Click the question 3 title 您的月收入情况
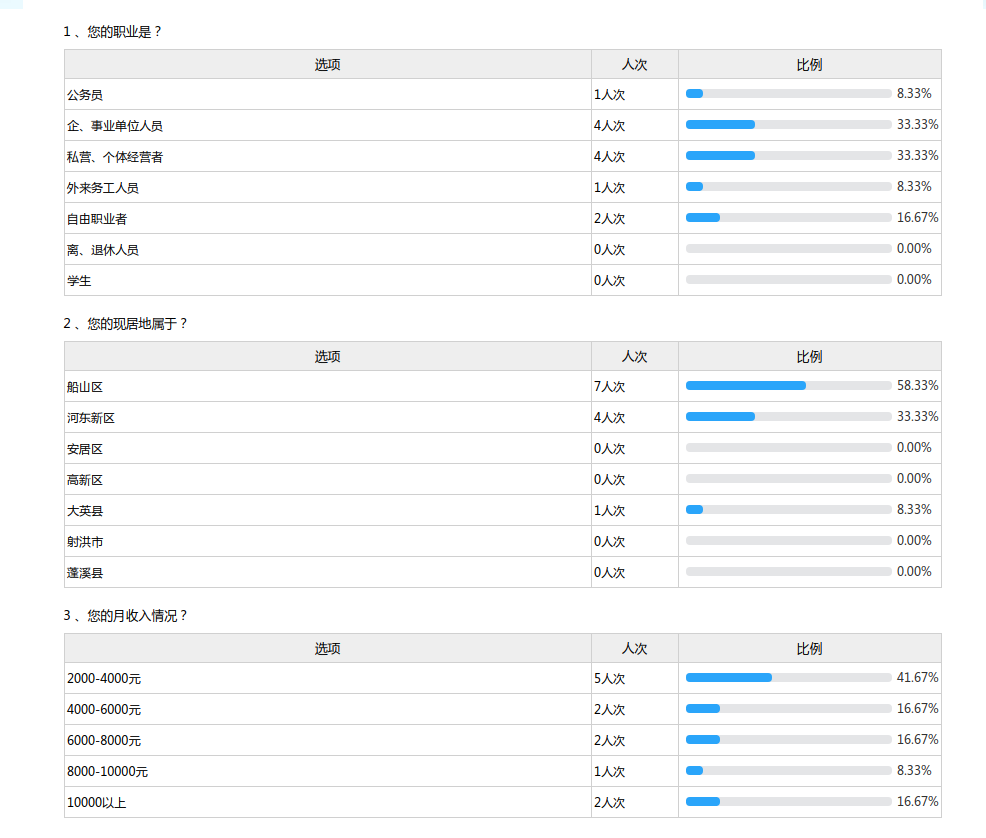 126,616
